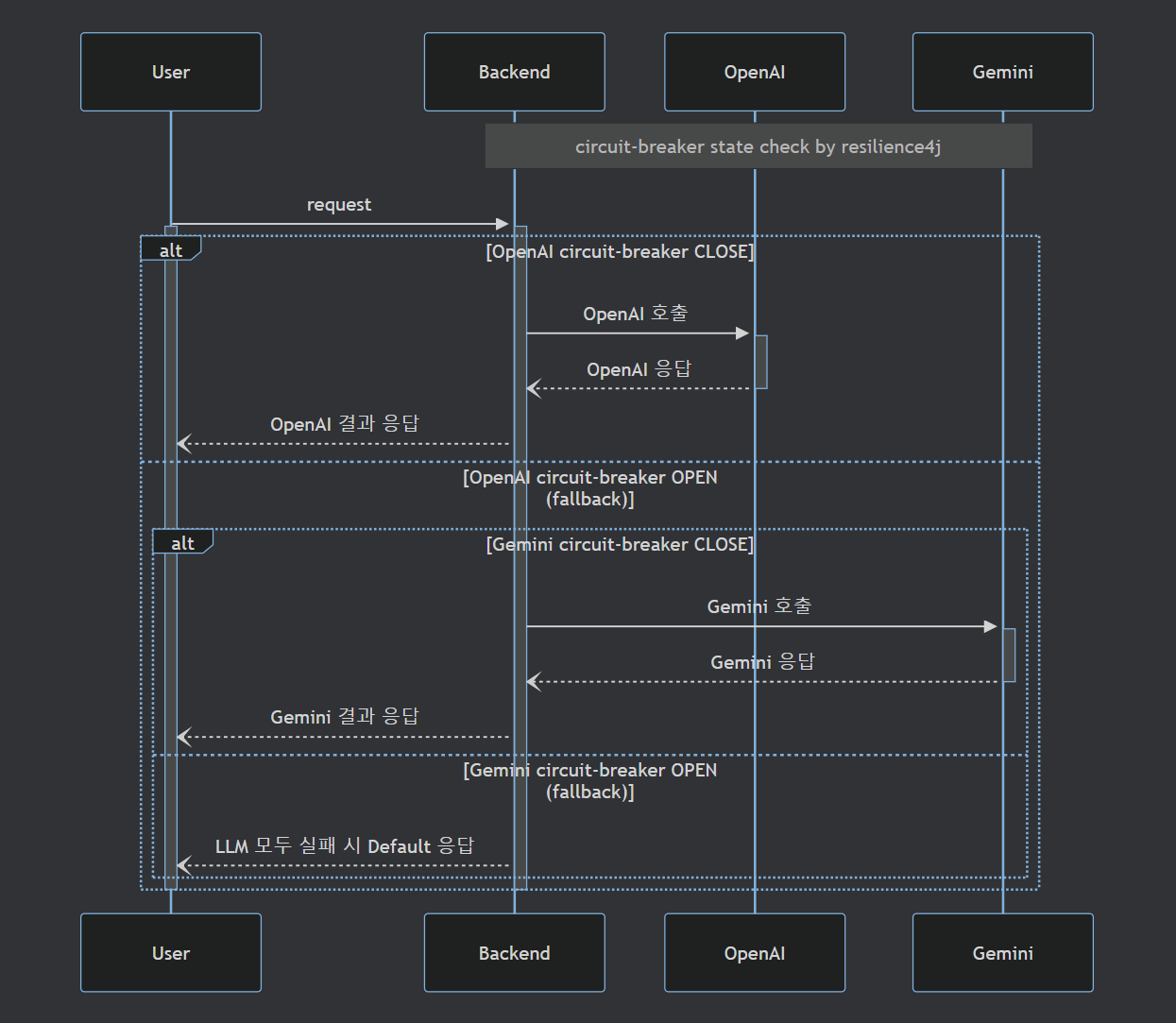Select '[Gemini circuit-breaker OPEN (fallback)]' text

pos(590,781)
